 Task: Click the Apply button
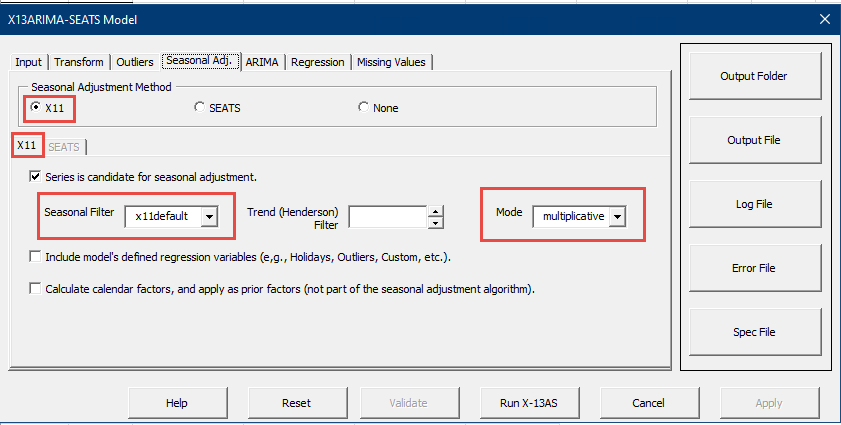(769, 402)
